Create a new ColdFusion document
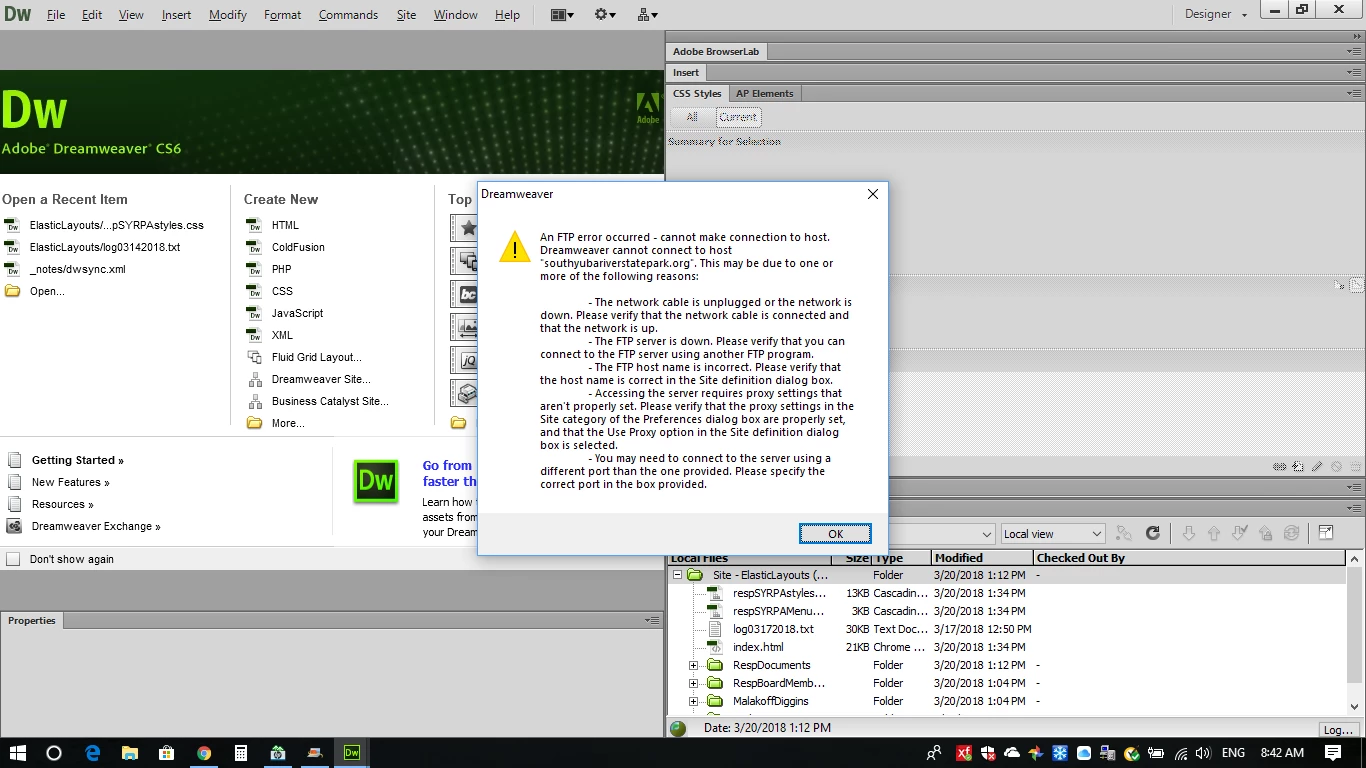This screenshot has width=1366, height=768. click(298, 247)
